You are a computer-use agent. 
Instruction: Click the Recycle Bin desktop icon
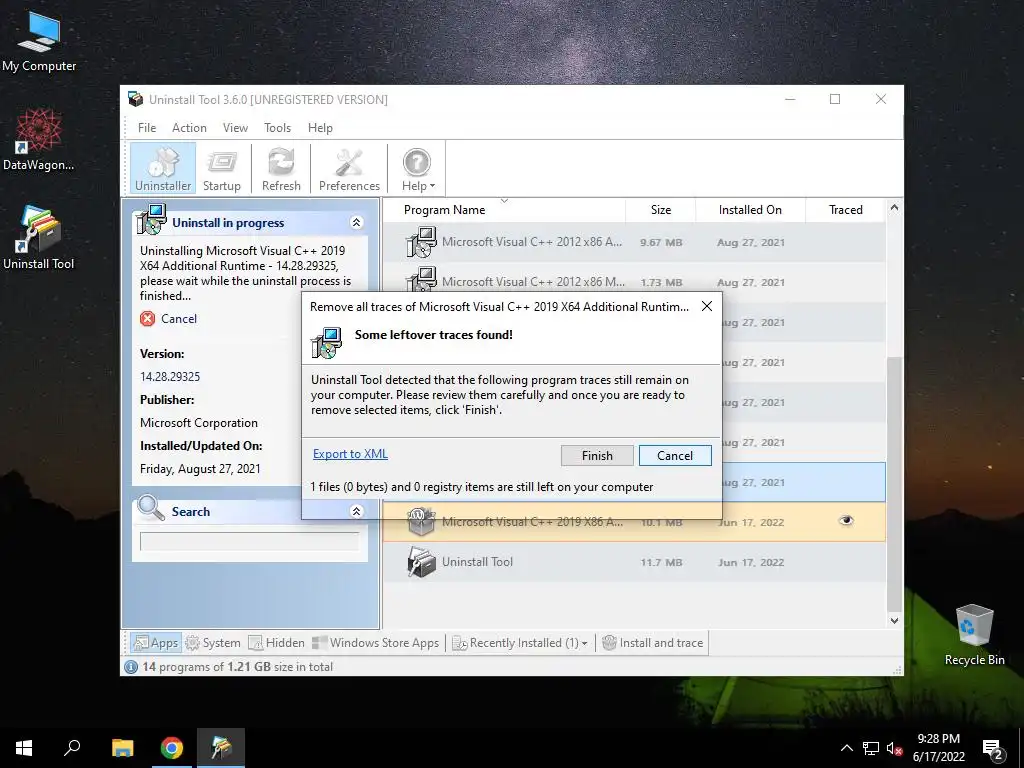974,635
